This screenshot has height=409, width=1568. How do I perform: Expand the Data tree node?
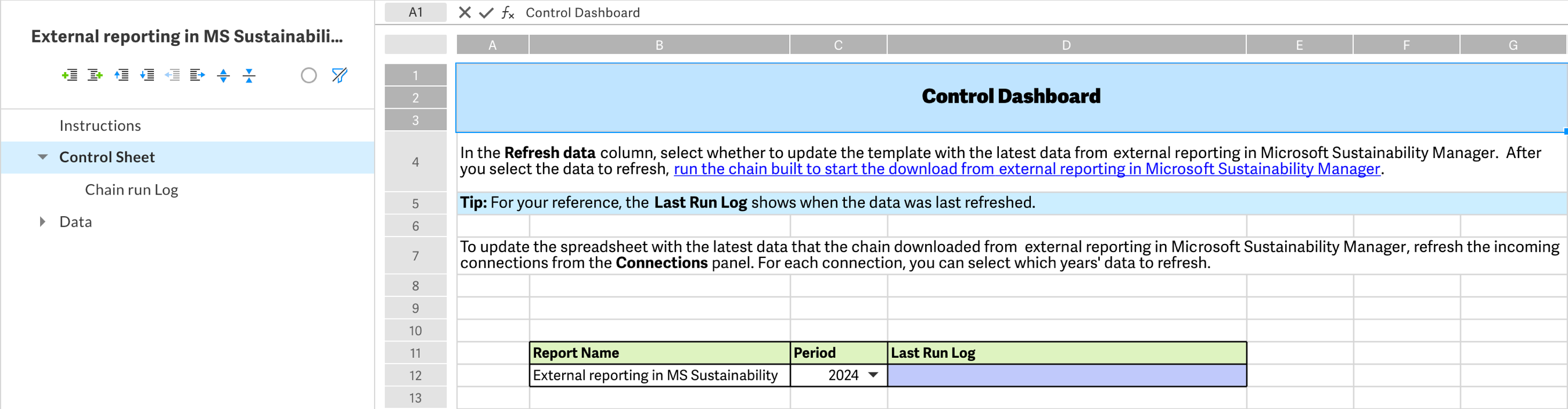(x=42, y=222)
